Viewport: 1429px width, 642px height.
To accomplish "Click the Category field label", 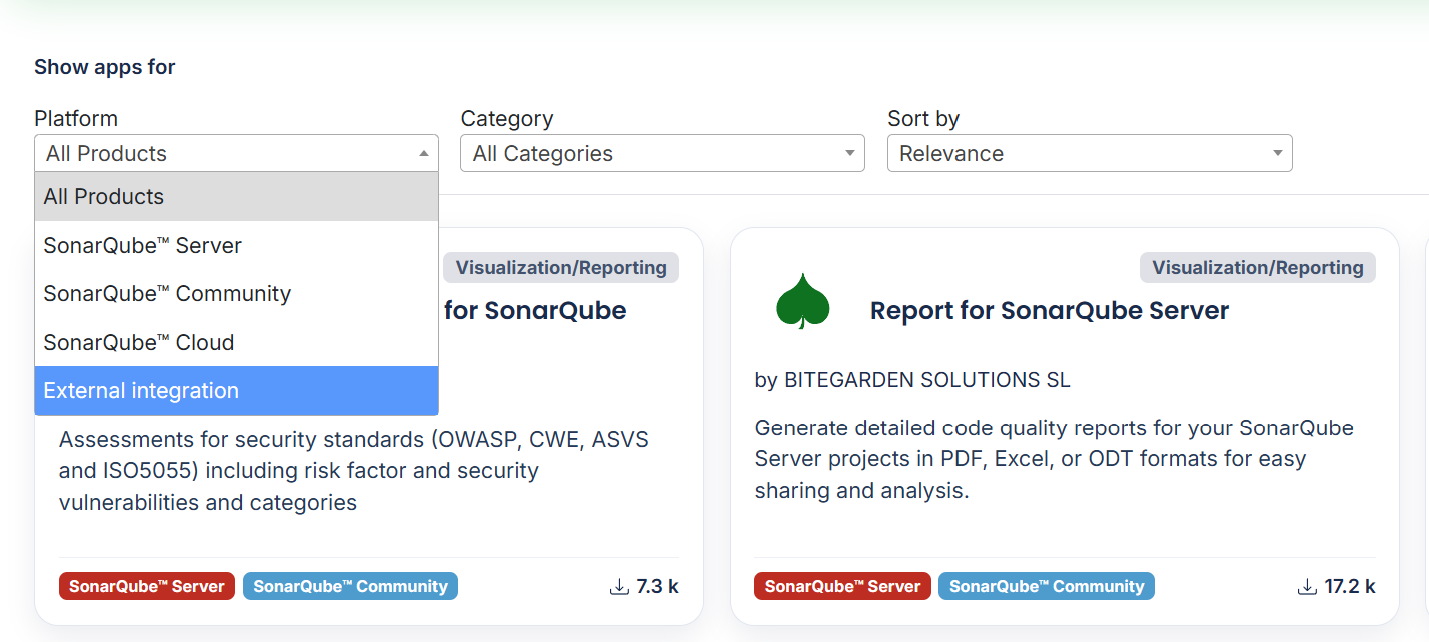I will pyautogui.click(x=507, y=118).
